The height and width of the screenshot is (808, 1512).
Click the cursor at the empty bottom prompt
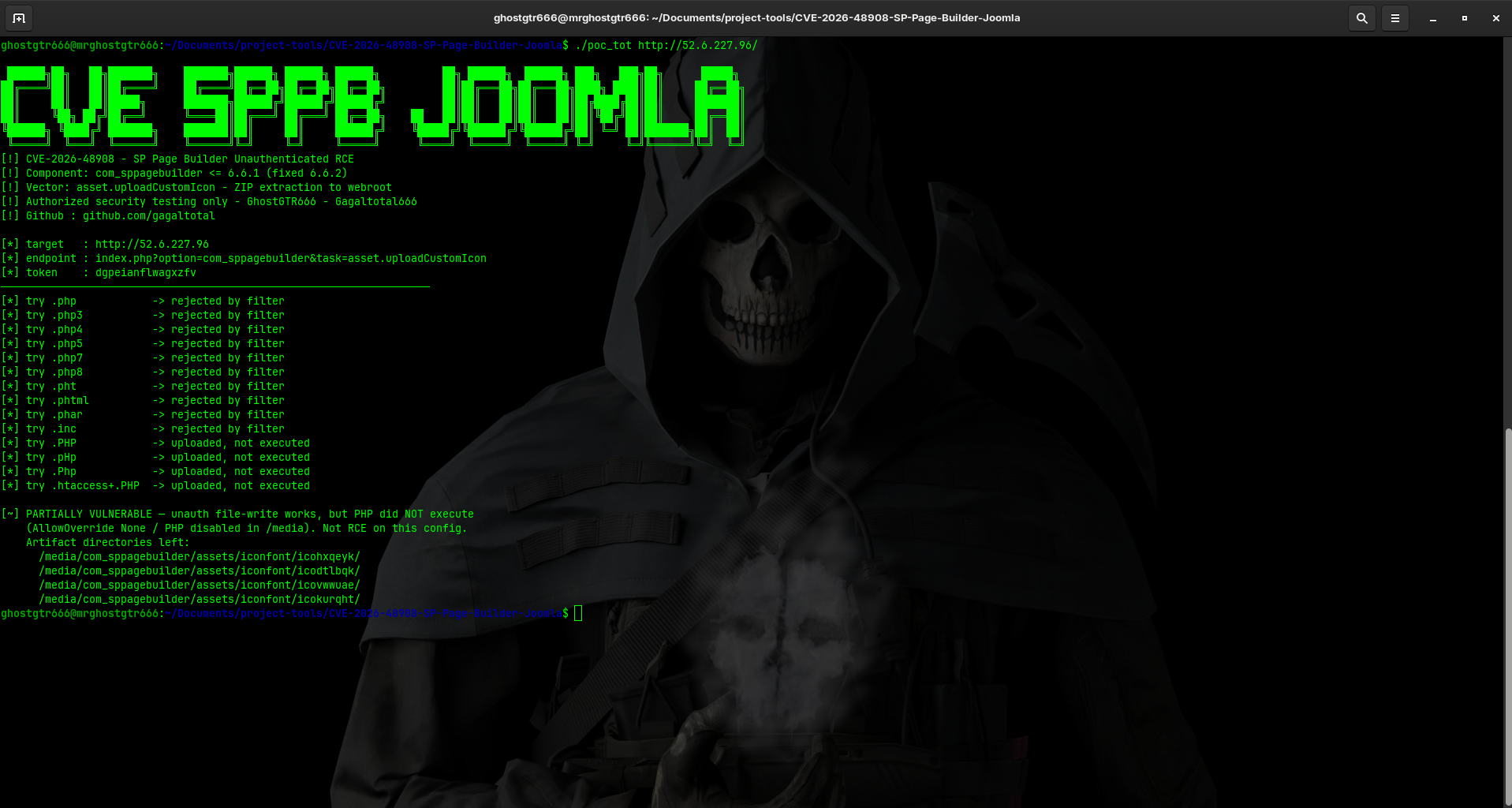[578, 614]
